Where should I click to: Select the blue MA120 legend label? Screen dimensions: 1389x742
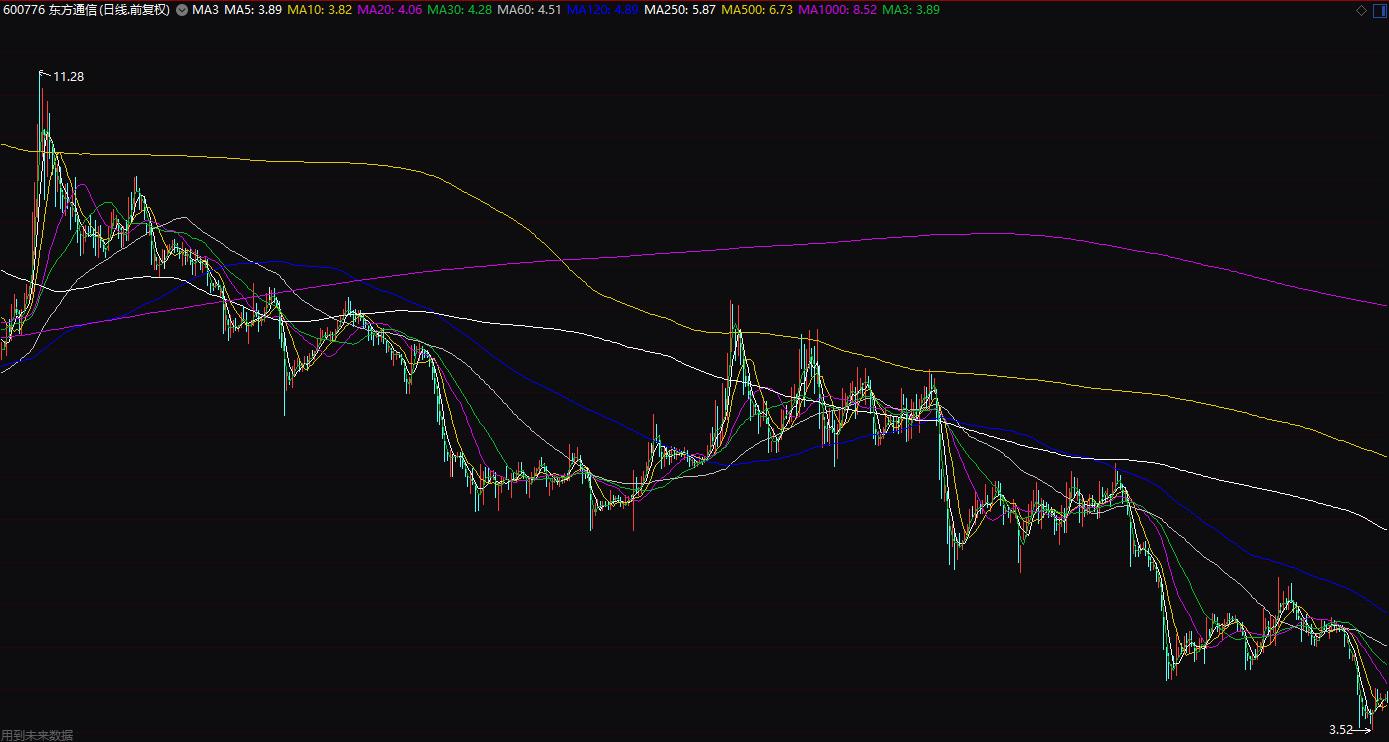[602, 10]
